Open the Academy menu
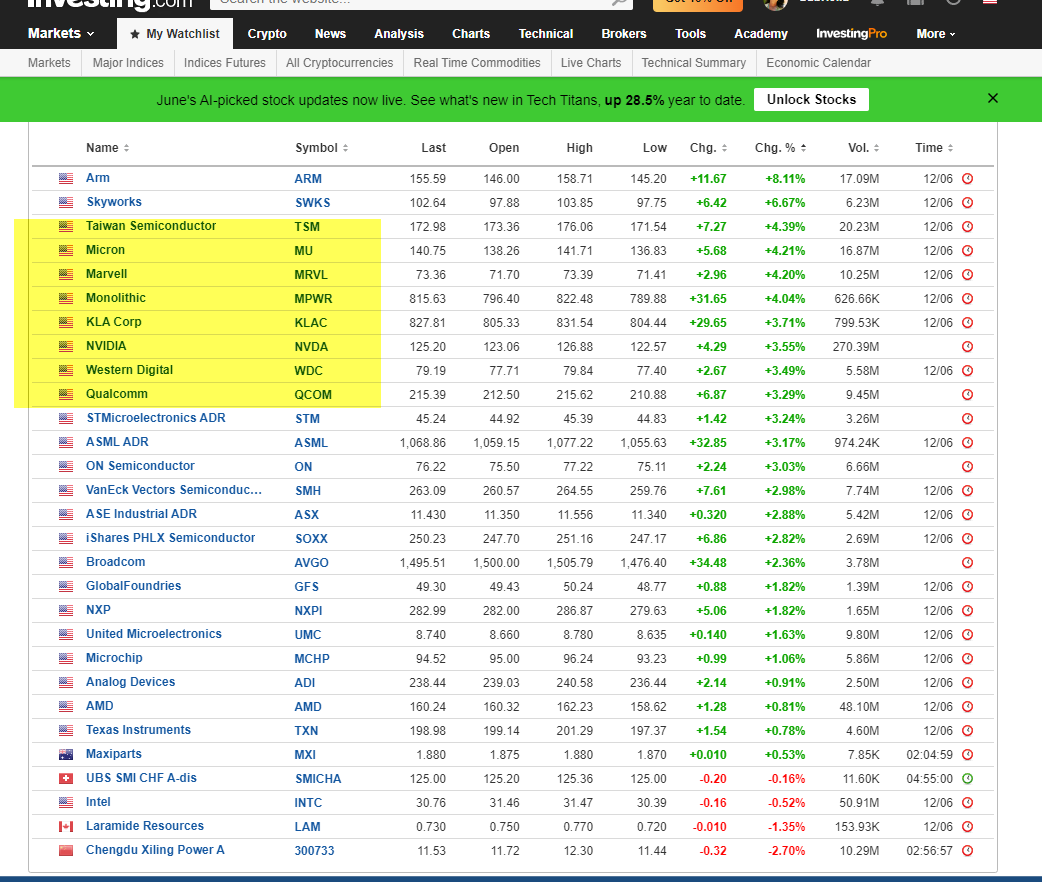The width and height of the screenshot is (1042, 882). pyautogui.click(x=761, y=34)
